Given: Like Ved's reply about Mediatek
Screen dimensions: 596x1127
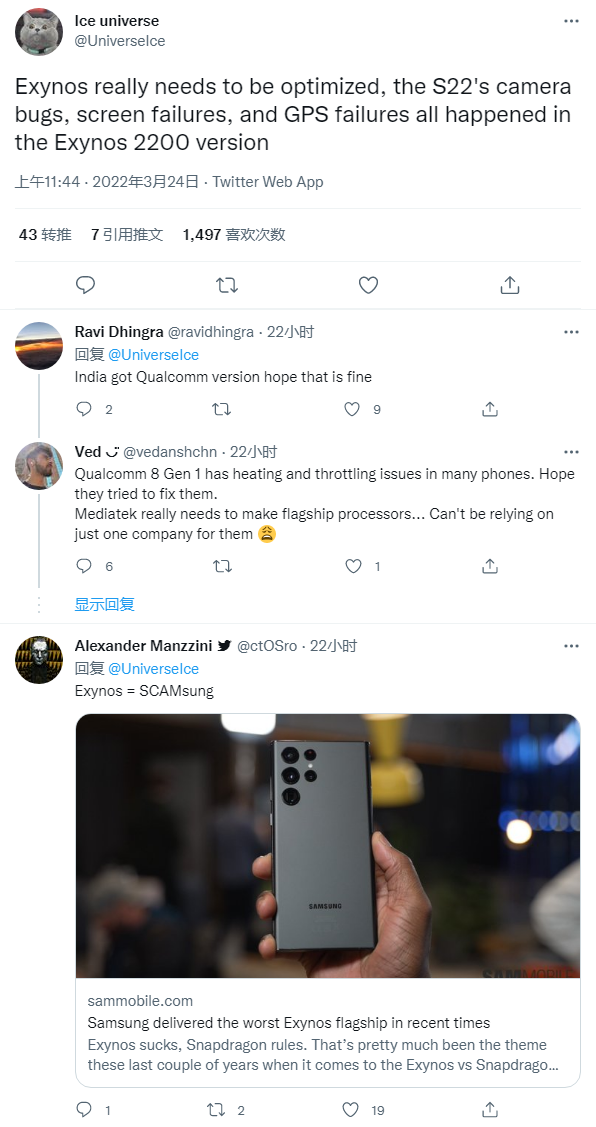Looking at the screenshot, I should coord(353,566).
